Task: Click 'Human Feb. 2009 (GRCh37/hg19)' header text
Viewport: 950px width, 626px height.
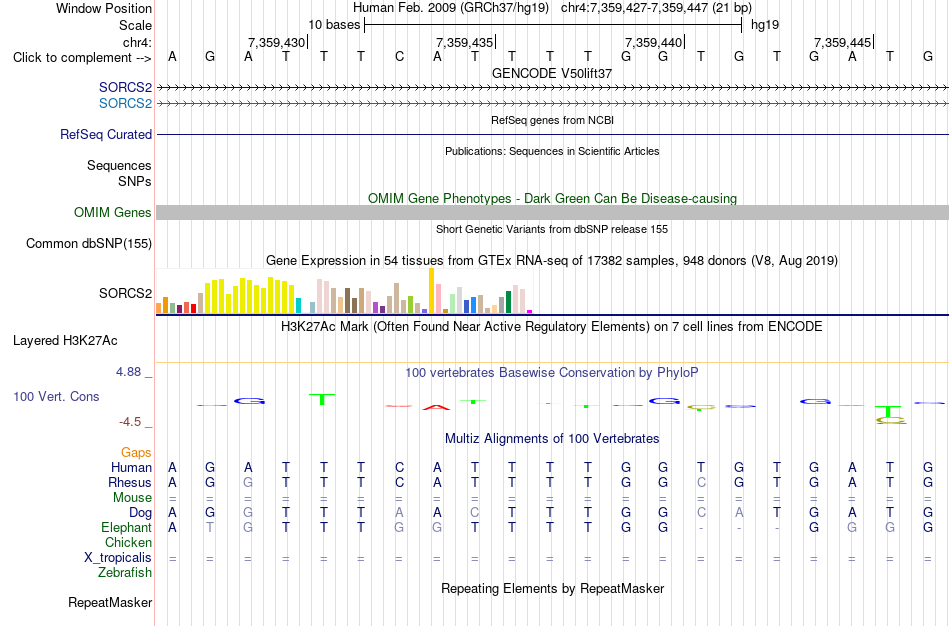Action: click(451, 8)
